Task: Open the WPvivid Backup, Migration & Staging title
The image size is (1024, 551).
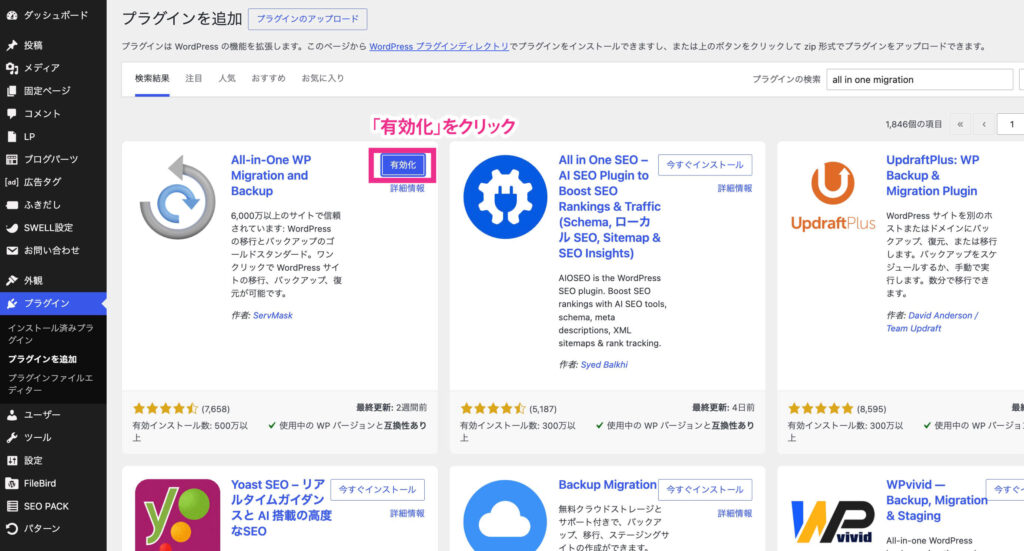Action: click(936, 500)
